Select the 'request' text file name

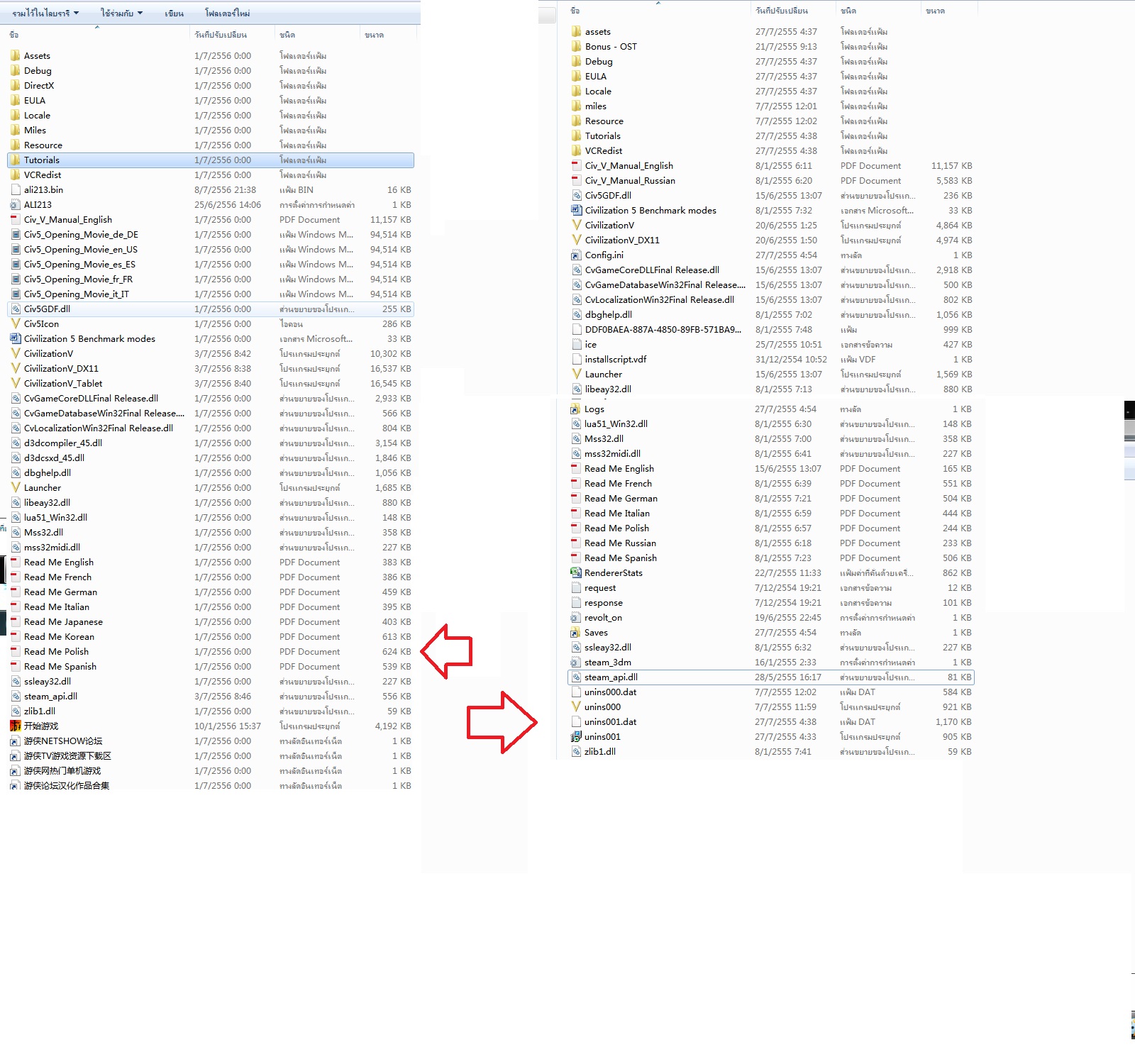[x=600, y=587]
